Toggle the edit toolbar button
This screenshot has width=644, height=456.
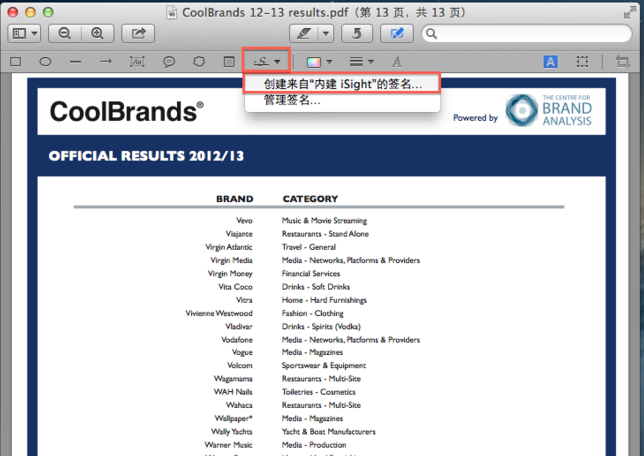click(x=396, y=33)
